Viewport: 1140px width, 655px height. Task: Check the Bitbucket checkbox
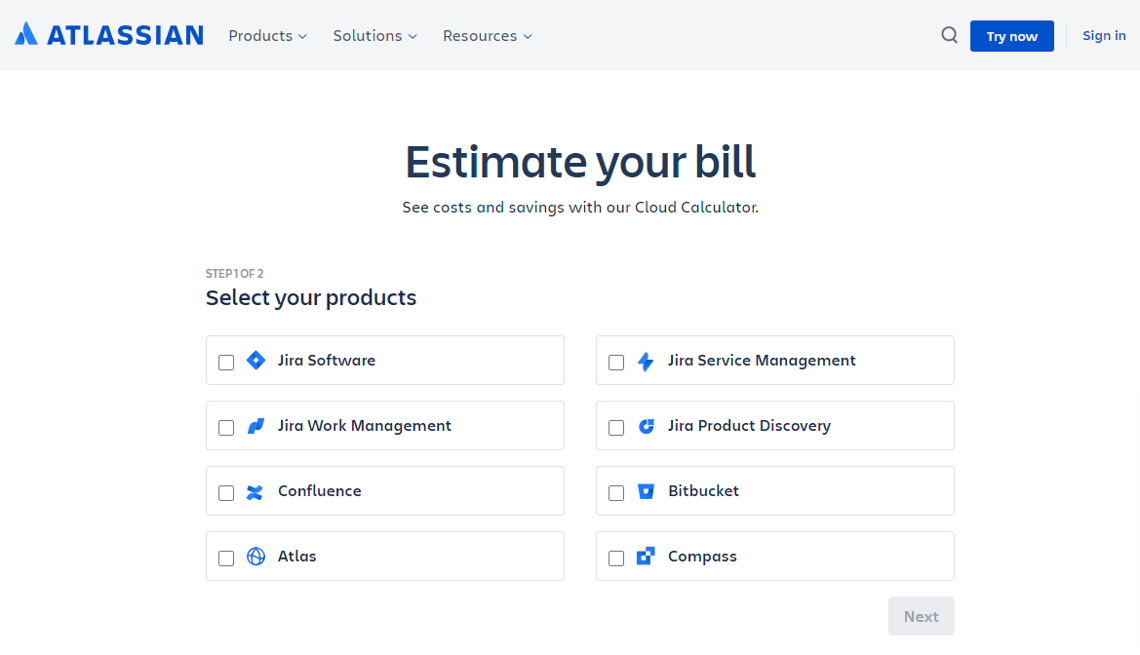616,492
